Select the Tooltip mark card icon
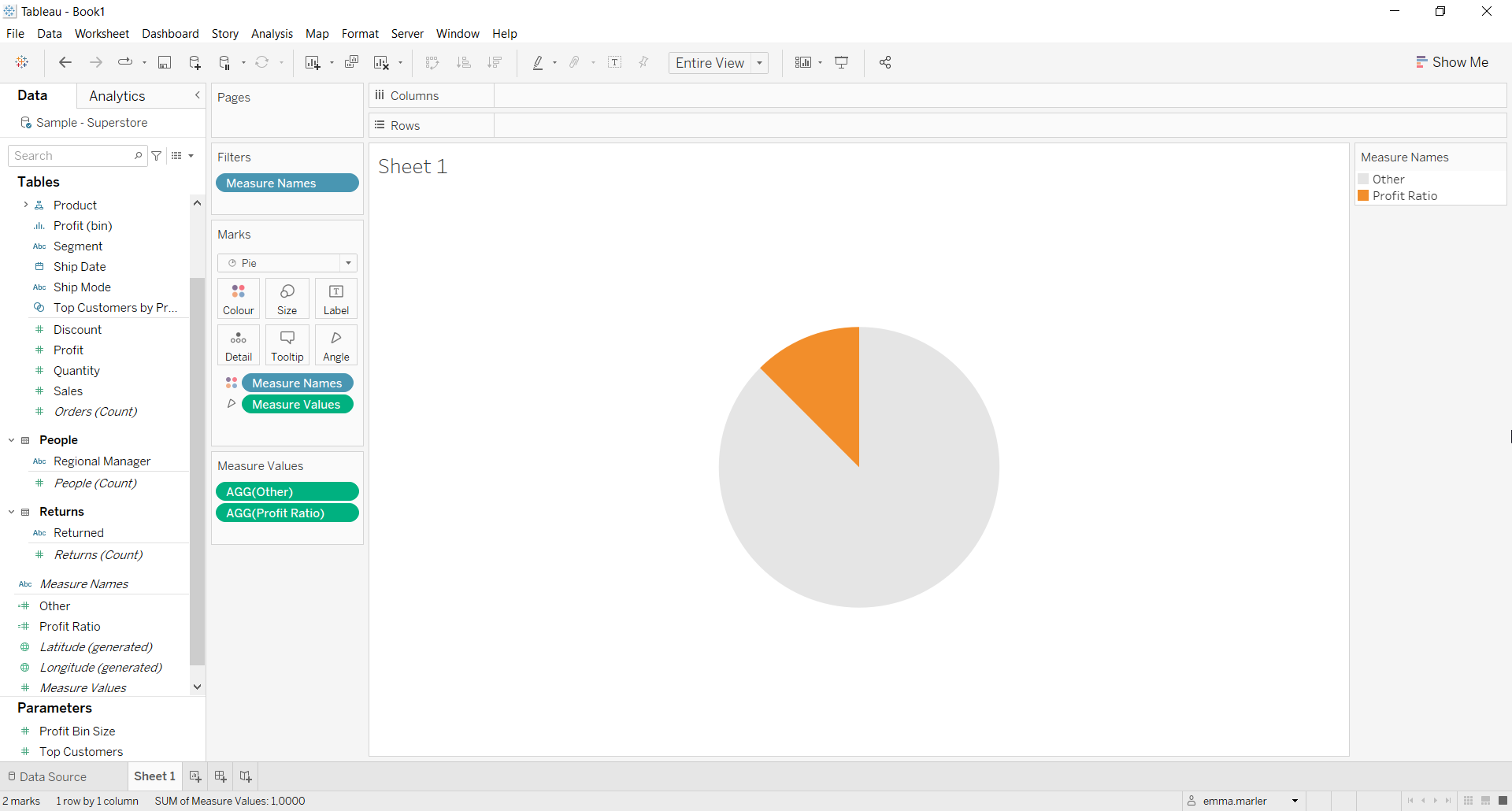The height and width of the screenshot is (811, 1512). click(287, 345)
